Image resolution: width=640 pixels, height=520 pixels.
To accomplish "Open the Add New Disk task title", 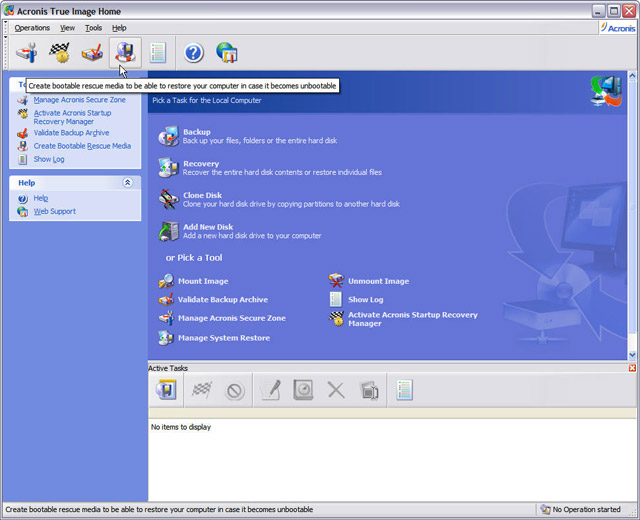I will [x=208, y=227].
